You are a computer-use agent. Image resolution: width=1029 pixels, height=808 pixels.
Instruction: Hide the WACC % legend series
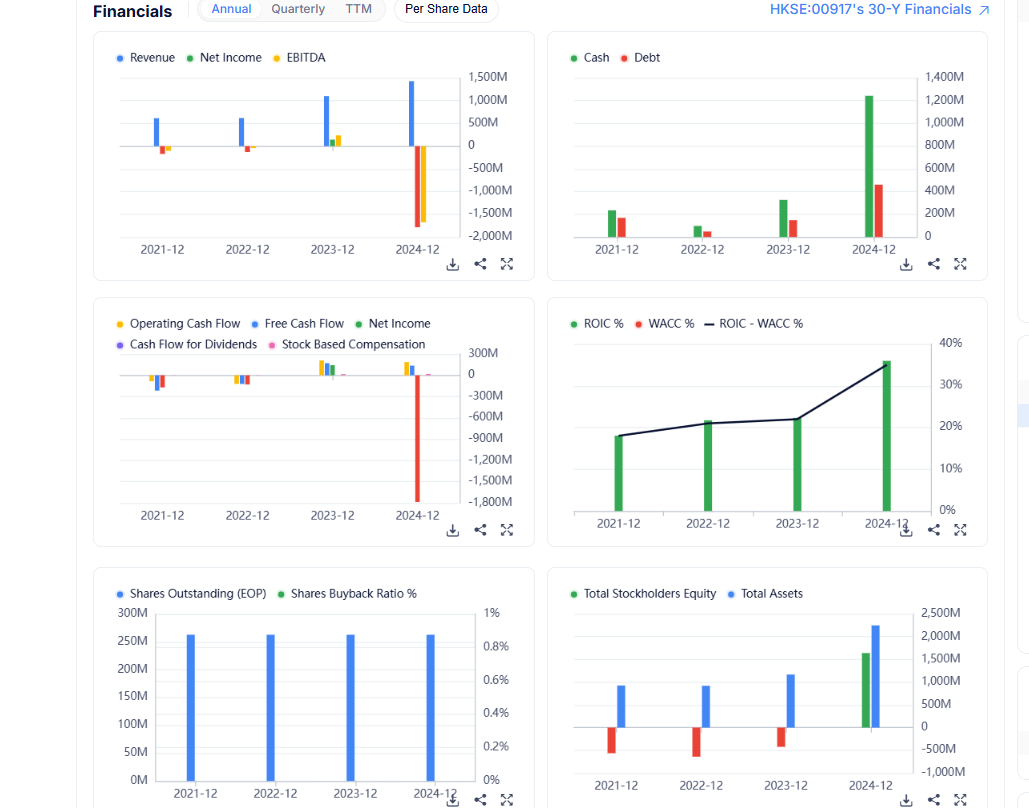pyautogui.click(x=665, y=324)
